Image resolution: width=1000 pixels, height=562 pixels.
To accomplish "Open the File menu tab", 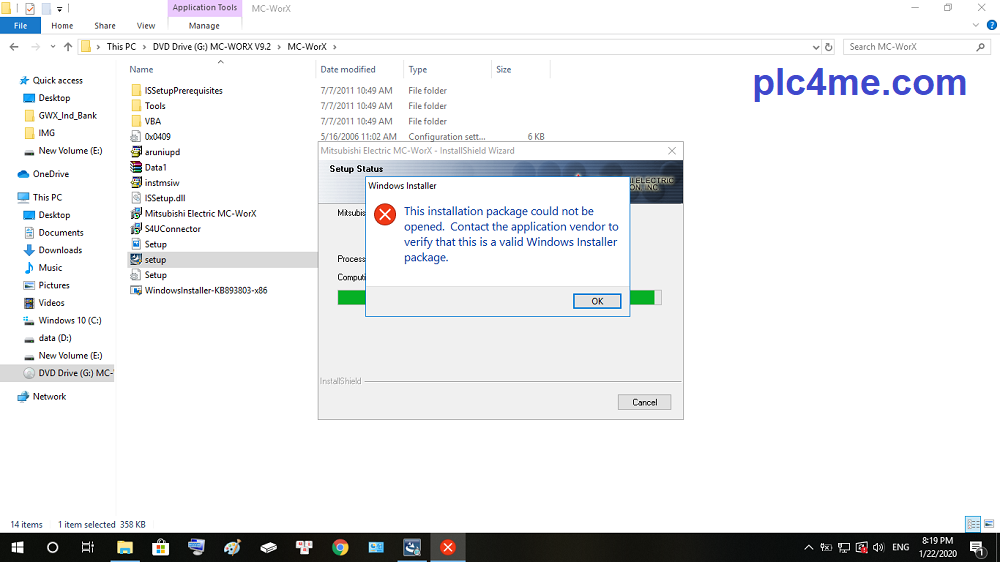I will pos(20,26).
